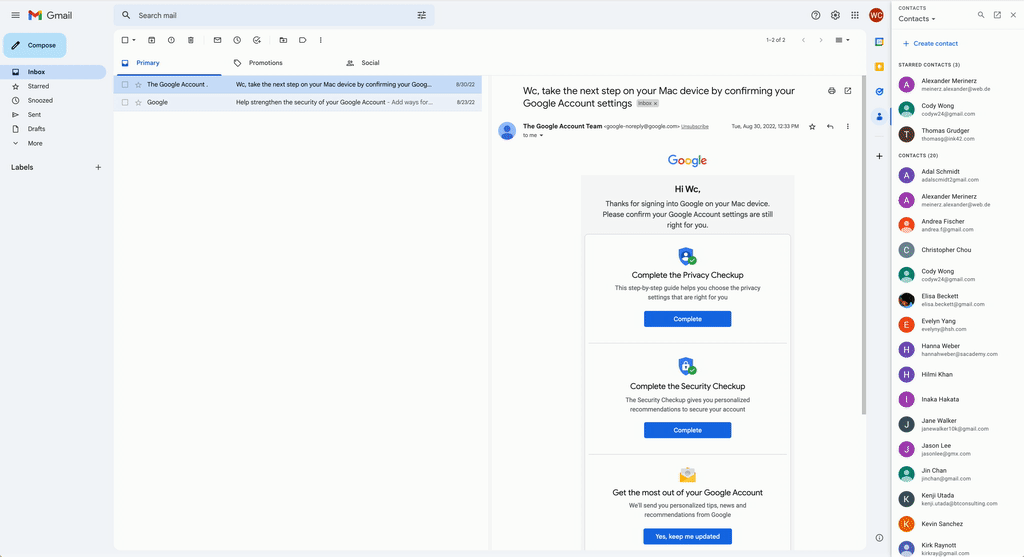Viewport: 1024px width, 557px height.
Task: Star the open message in header
Action: coord(812,127)
